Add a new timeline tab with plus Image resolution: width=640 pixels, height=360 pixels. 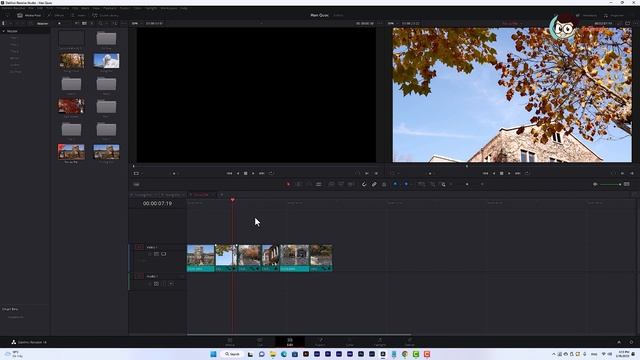[x=222, y=195]
